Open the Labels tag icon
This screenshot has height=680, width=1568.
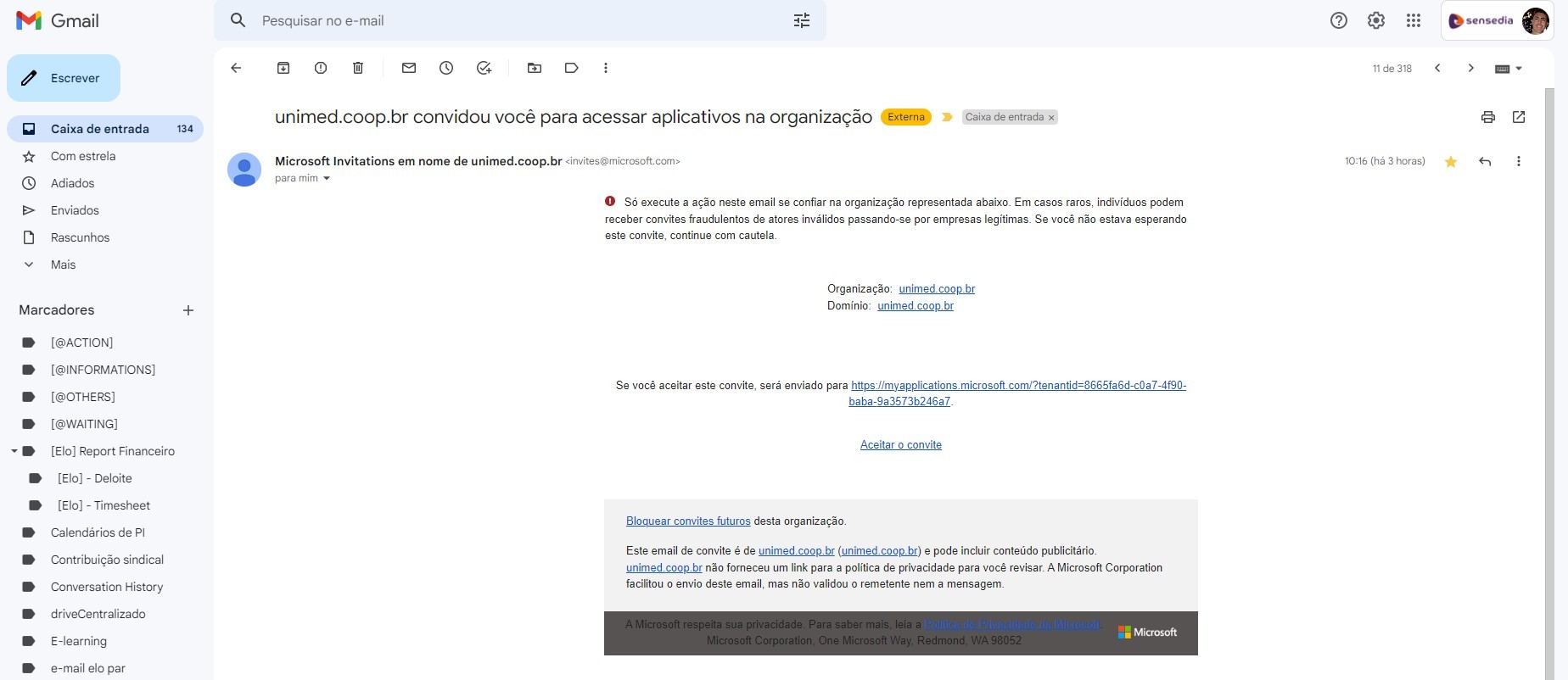click(x=572, y=68)
